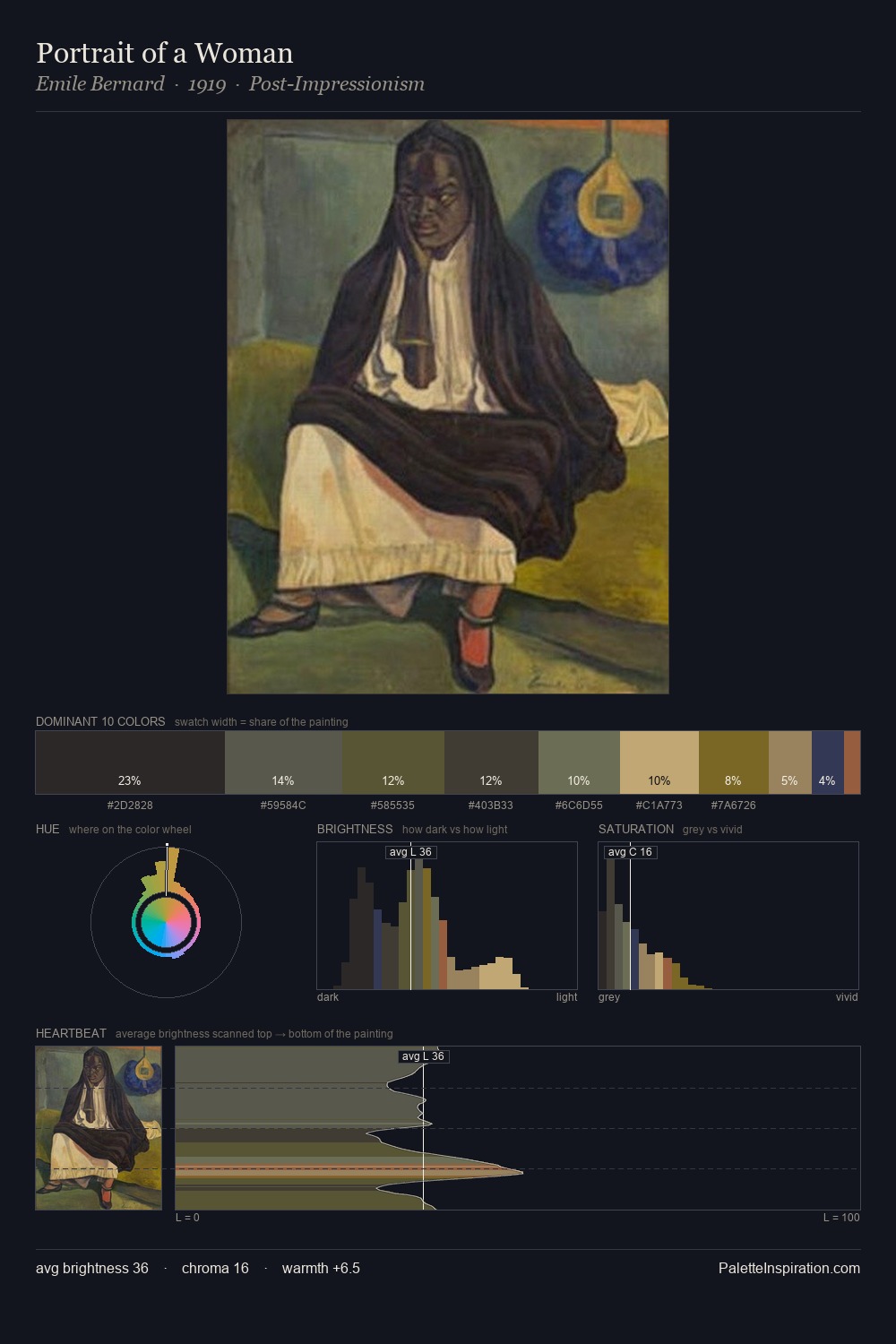Click the #6C6D55 hex code label
Viewport: 896px width, 1344px height.
pos(579,806)
